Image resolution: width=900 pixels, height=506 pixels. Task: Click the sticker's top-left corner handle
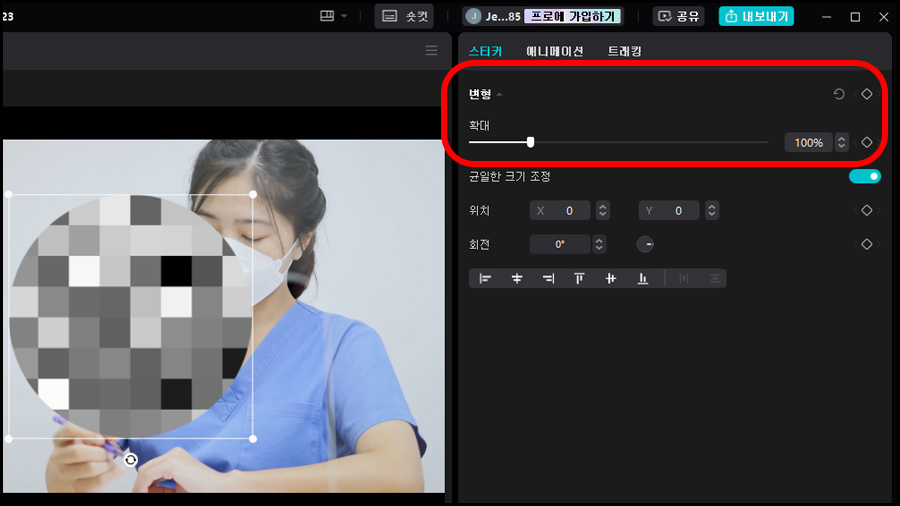(9, 194)
